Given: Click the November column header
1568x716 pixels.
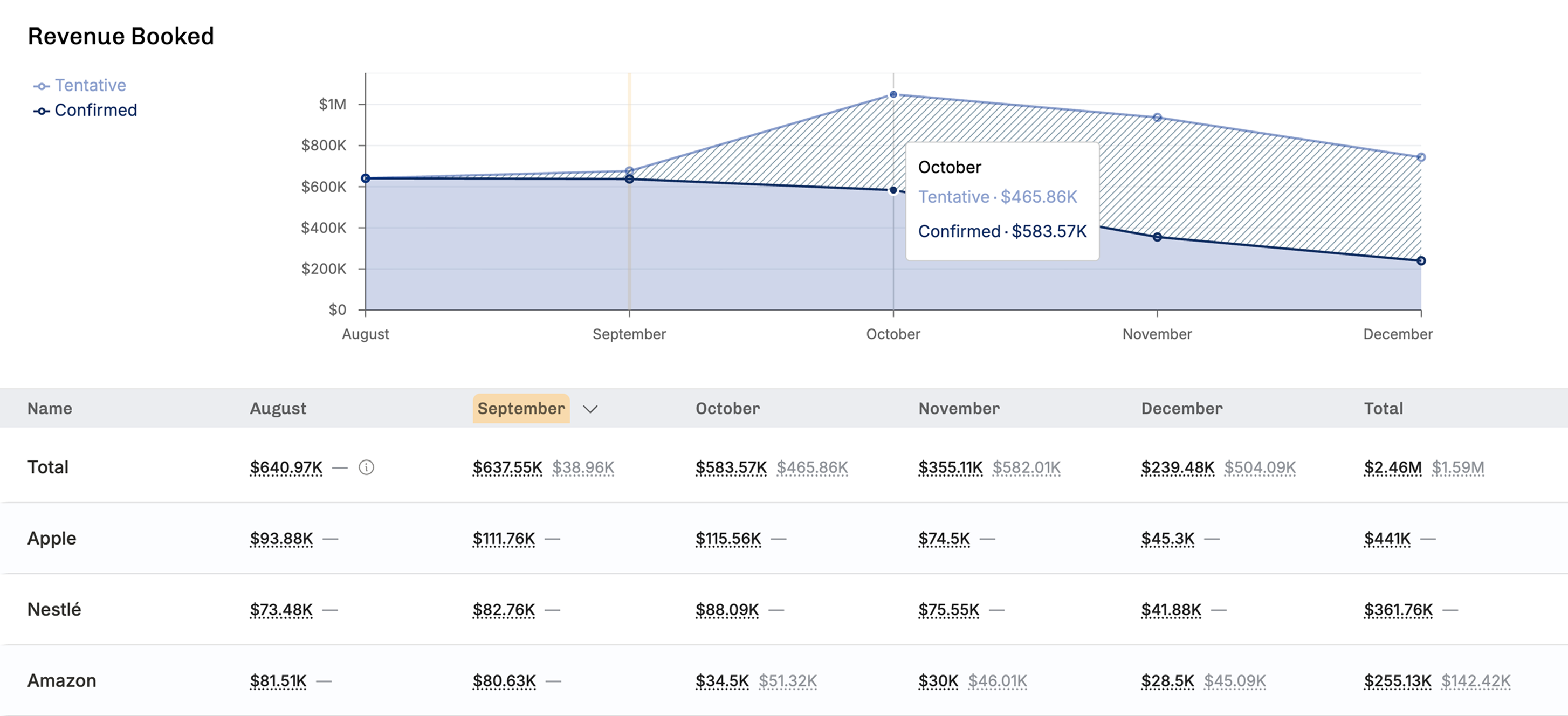Looking at the screenshot, I should (x=959, y=409).
